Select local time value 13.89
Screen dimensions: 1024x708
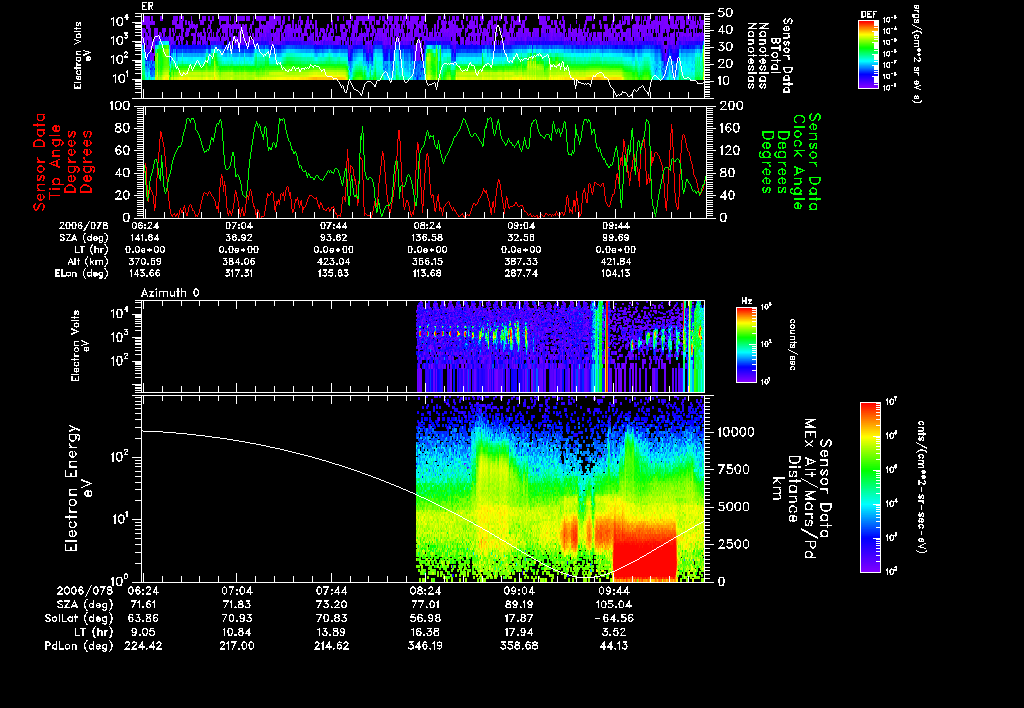point(332,632)
